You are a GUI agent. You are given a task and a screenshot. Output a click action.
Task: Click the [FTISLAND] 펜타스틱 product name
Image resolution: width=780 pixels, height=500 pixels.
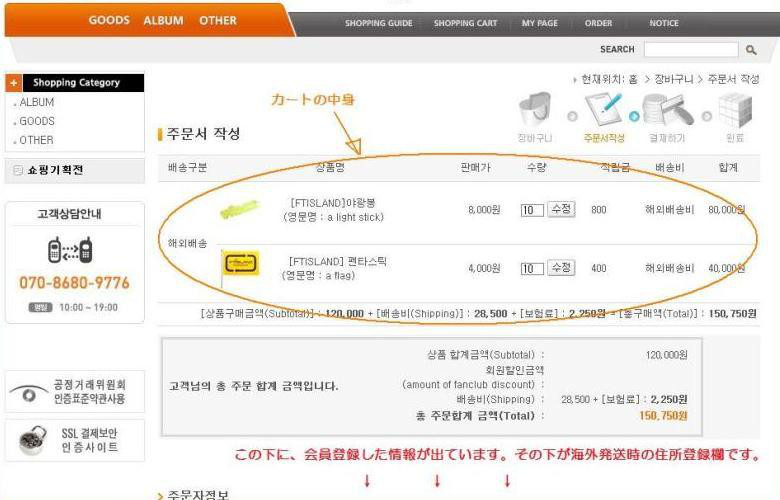338,261
